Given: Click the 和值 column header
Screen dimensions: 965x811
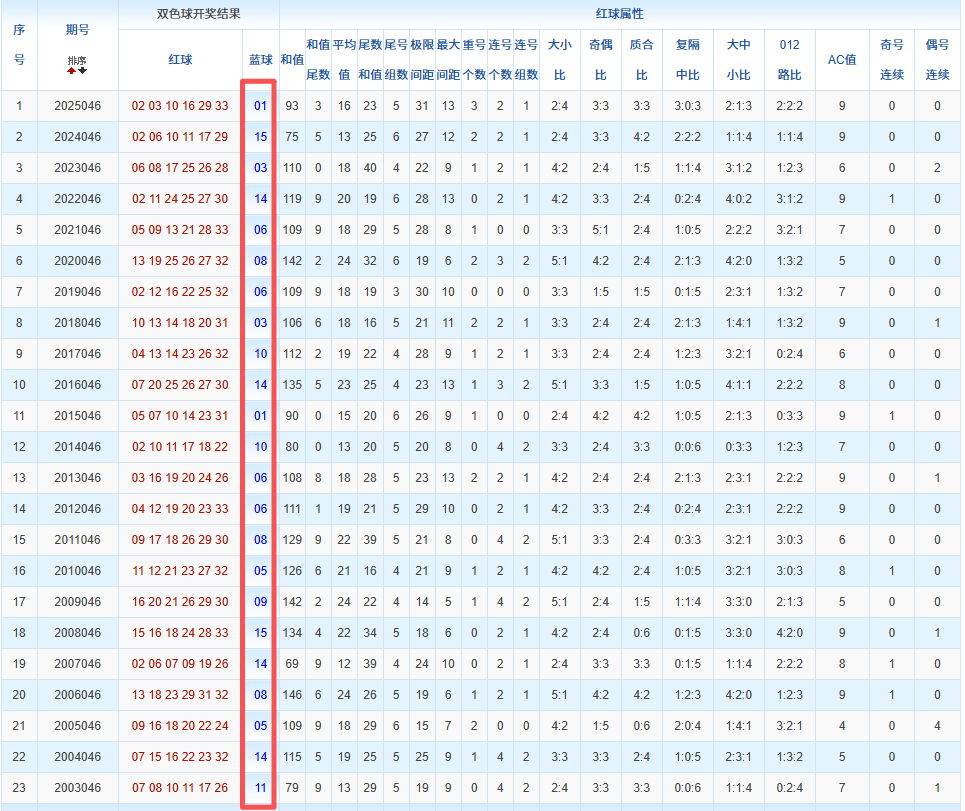Looking at the screenshot, I should (x=292, y=60).
